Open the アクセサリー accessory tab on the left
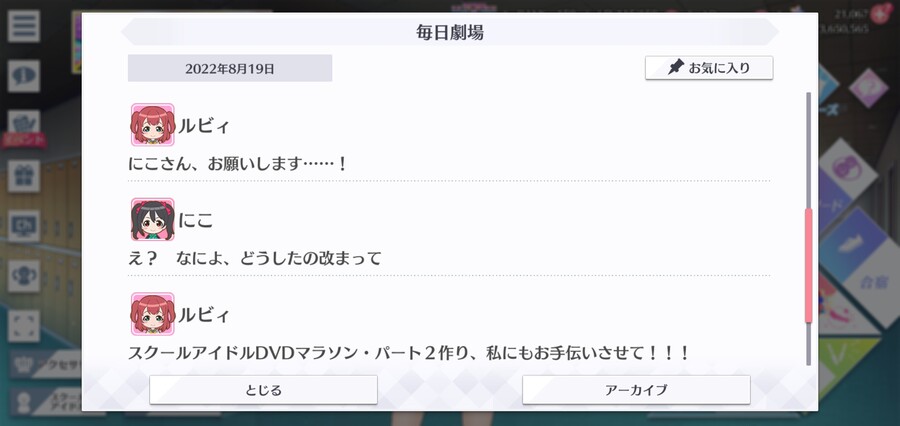Screen dimensions: 900x426 (46, 365)
